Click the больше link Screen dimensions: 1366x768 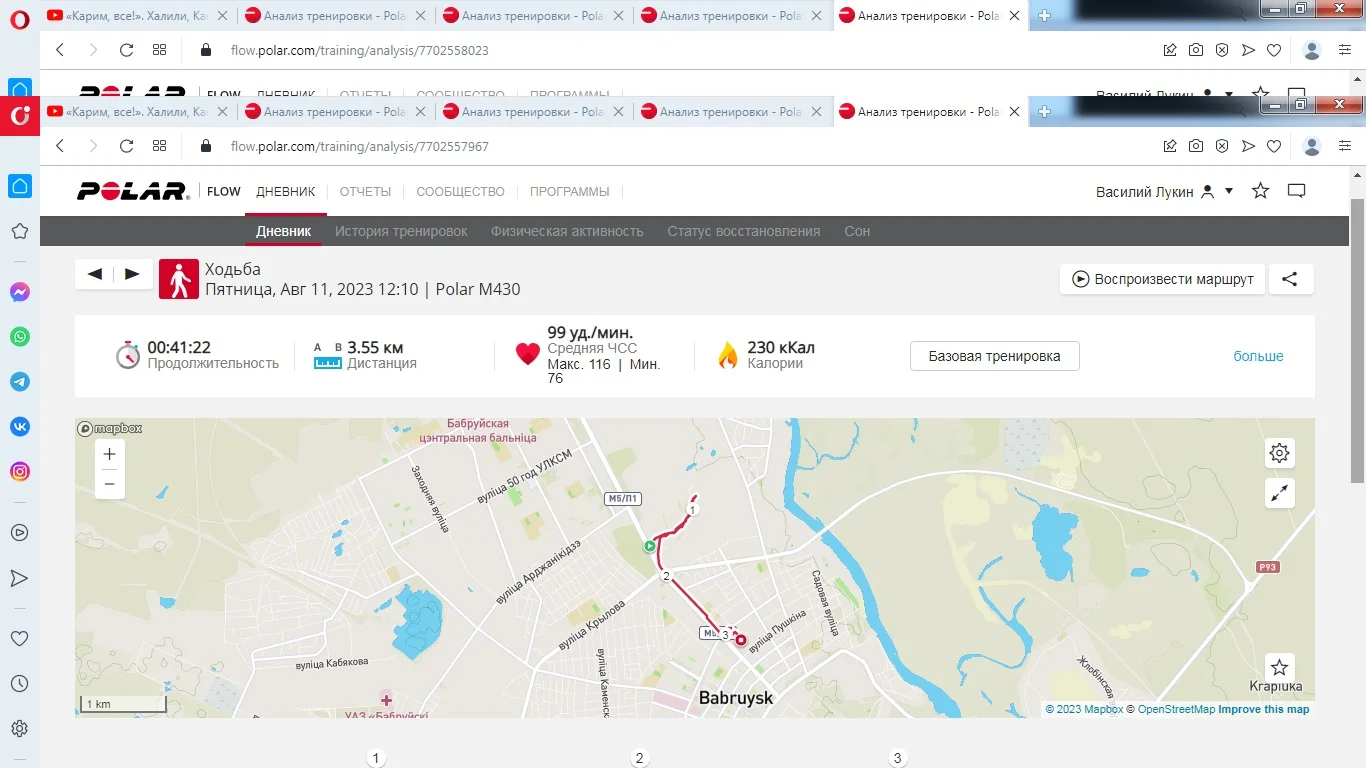coord(1258,356)
